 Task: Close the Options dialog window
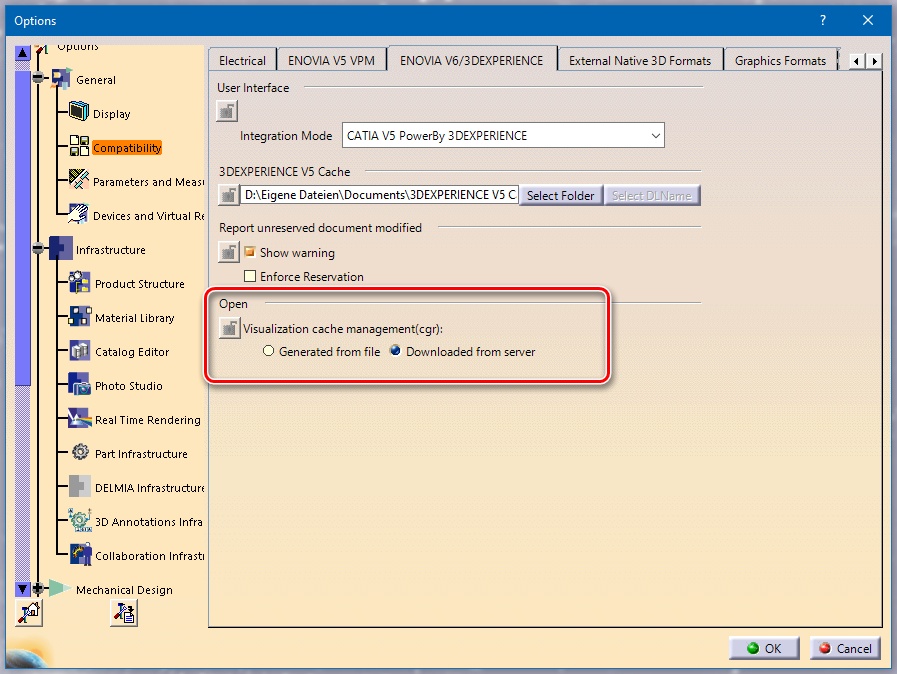click(x=868, y=21)
